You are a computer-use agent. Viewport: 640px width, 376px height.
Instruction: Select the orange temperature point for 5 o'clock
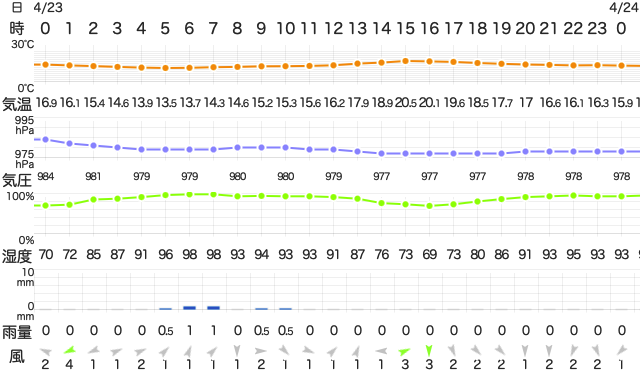[165, 68]
